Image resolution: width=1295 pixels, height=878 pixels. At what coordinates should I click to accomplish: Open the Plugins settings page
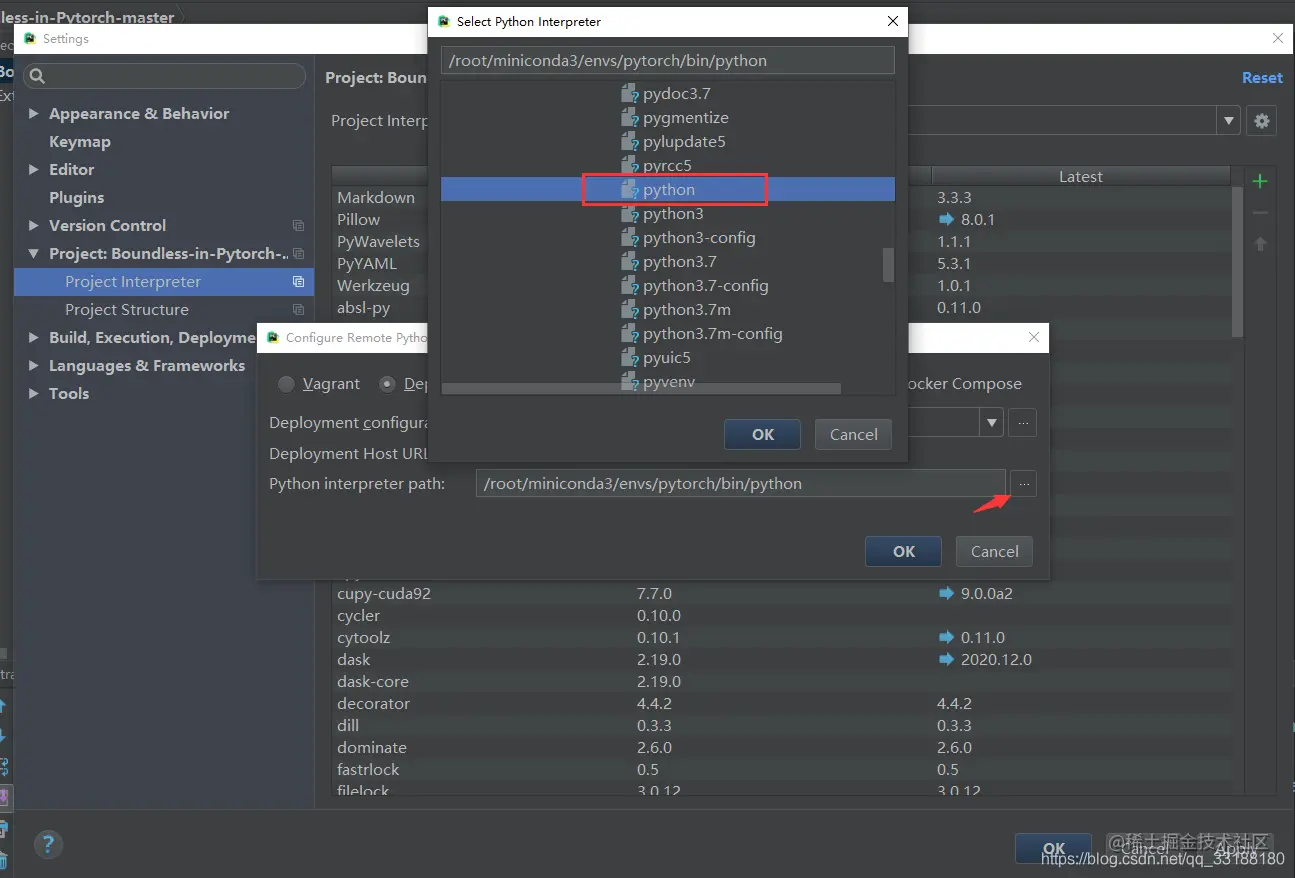click(77, 198)
